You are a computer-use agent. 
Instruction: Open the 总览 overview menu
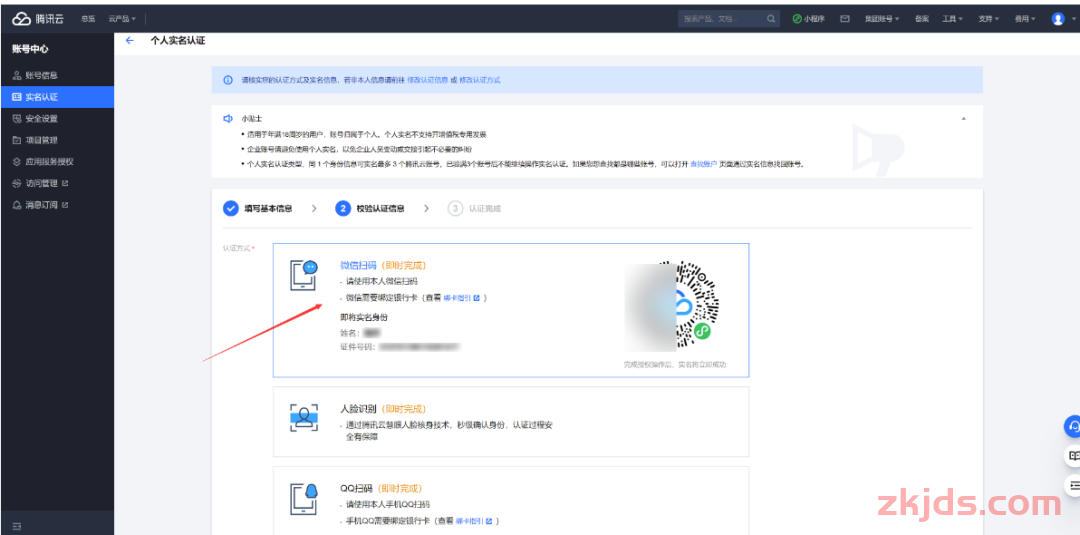click(88, 19)
